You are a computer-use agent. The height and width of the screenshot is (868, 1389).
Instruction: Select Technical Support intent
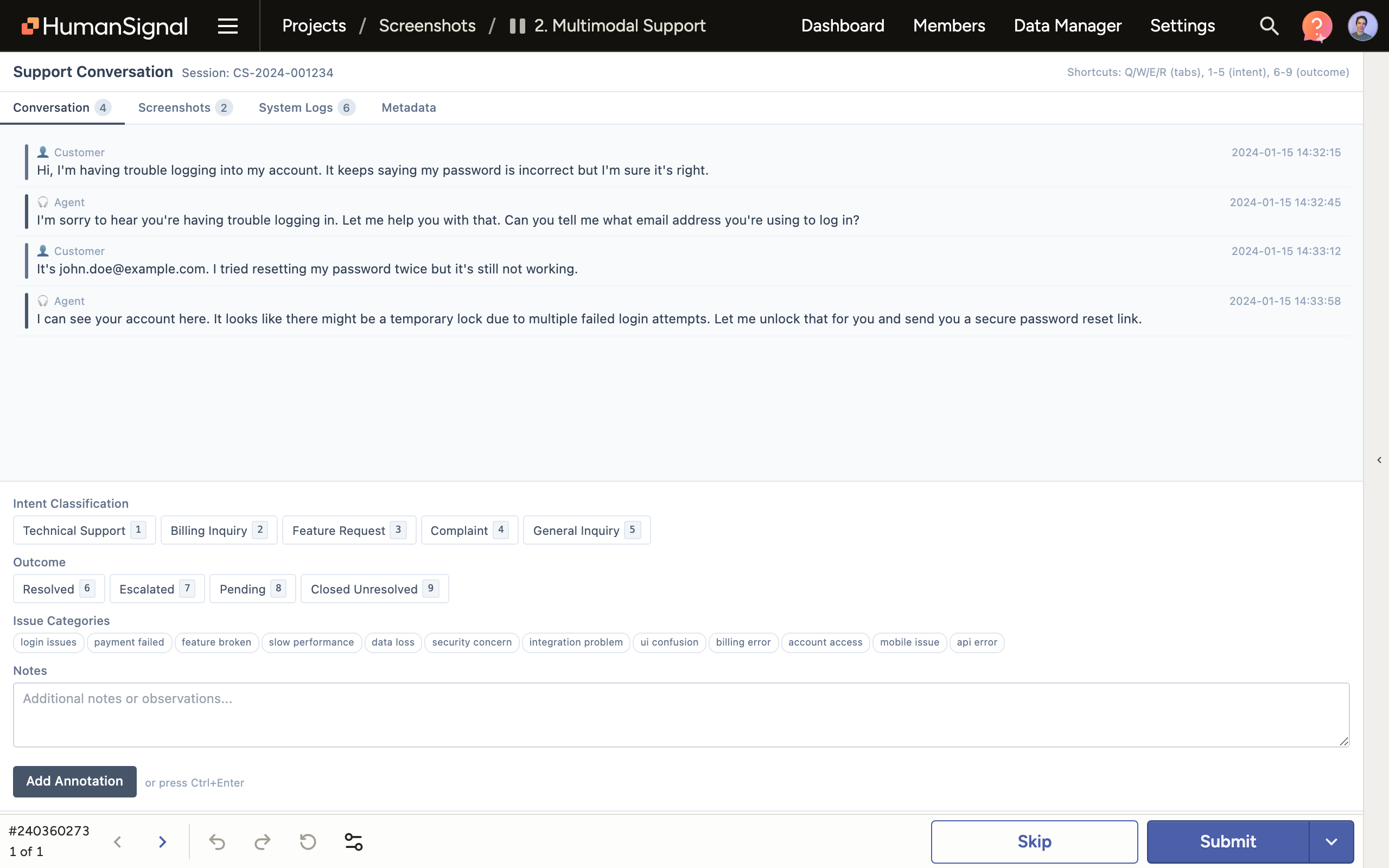point(84,531)
